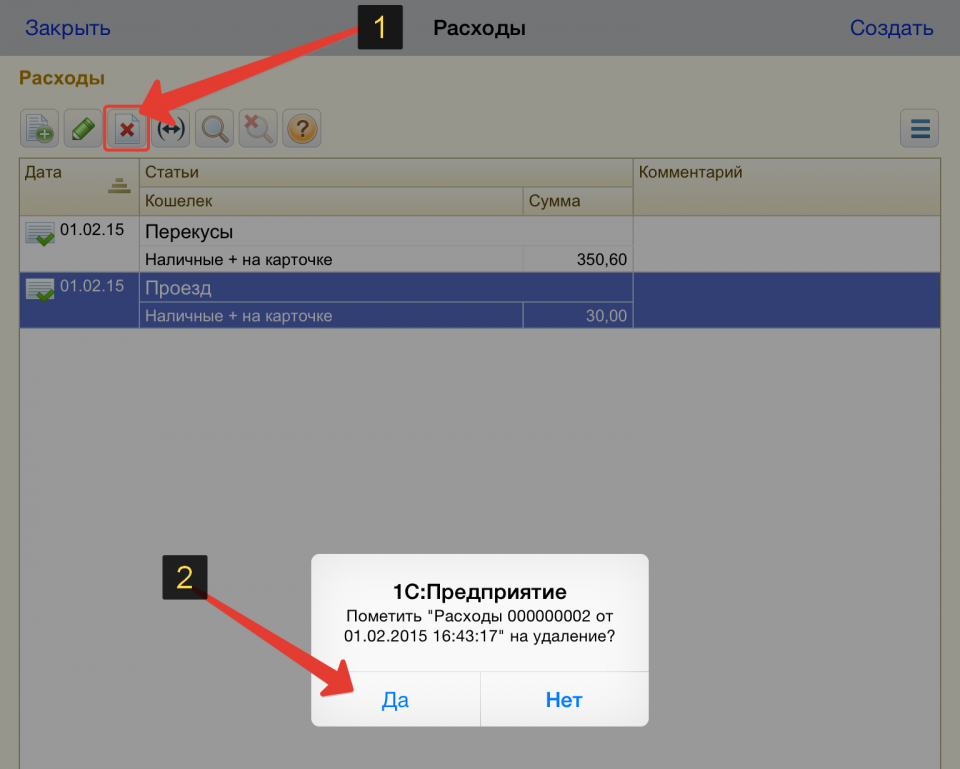960x769 pixels.
Task: Click the amount 350,60 cell
Action: point(578,260)
